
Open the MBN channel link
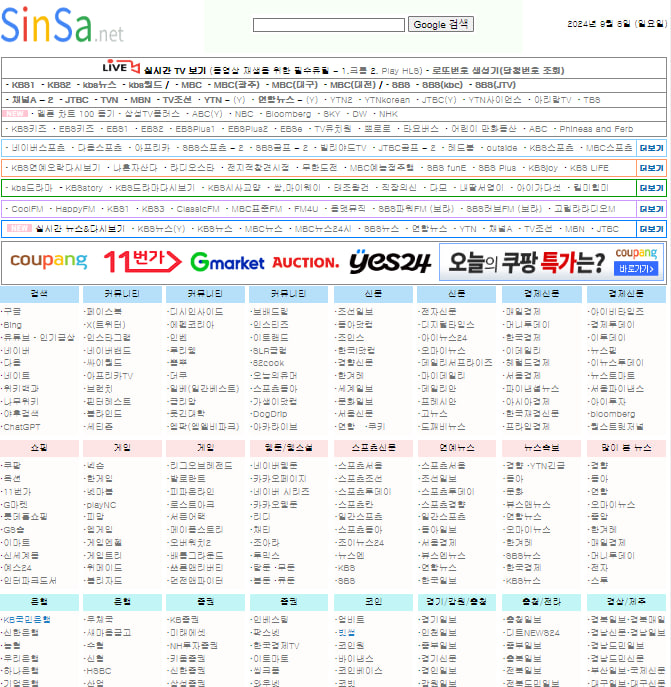coord(140,100)
